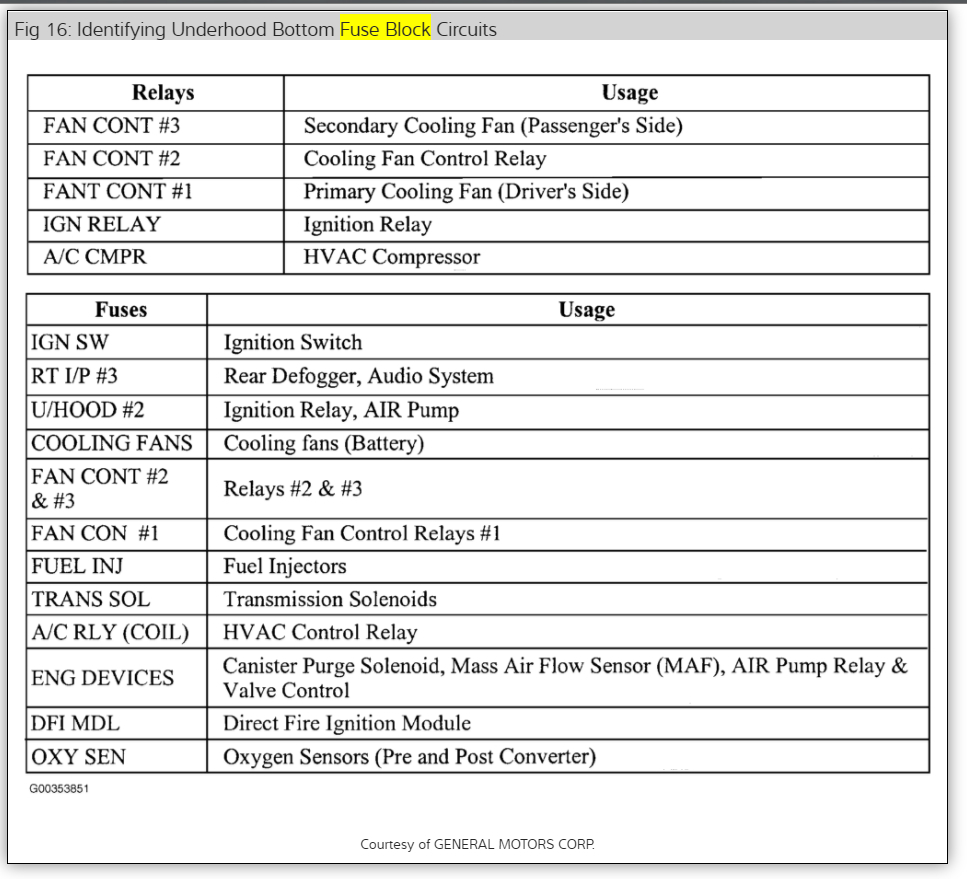Select the 'FAN CON #1' fuse cell
Screen dimensions: 967x879
click(x=117, y=534)
